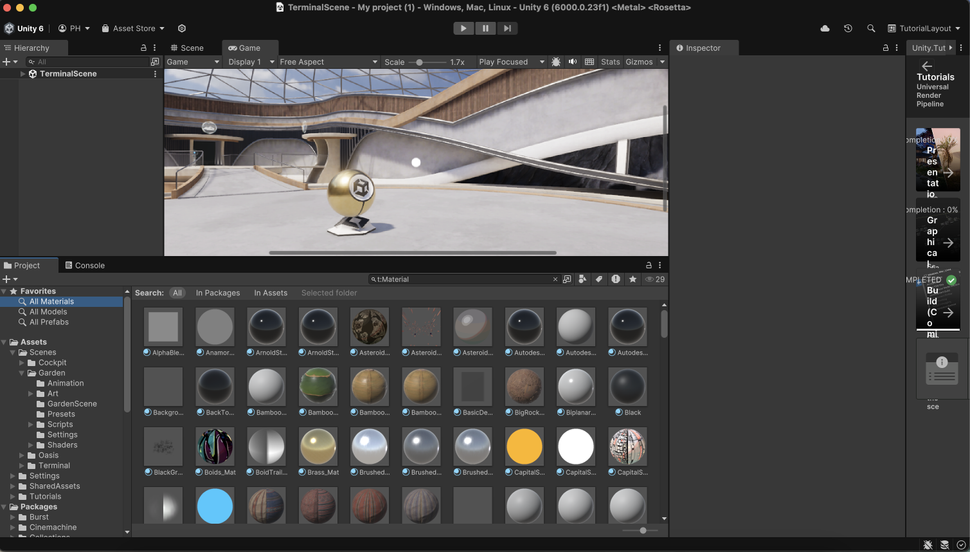
Task: Toggle the Inspector panel lock
Action: tap(887, 48)
